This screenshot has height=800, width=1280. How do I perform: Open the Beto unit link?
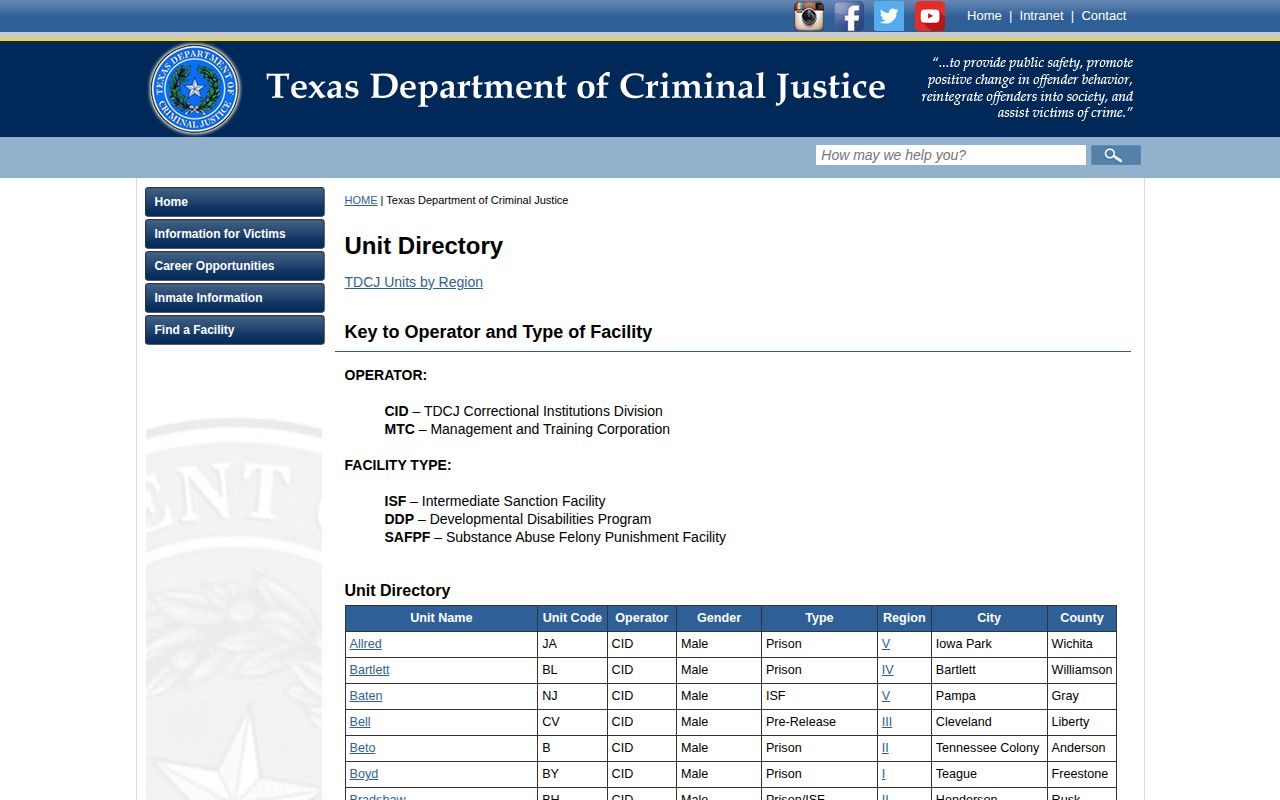tap(363, 748)
